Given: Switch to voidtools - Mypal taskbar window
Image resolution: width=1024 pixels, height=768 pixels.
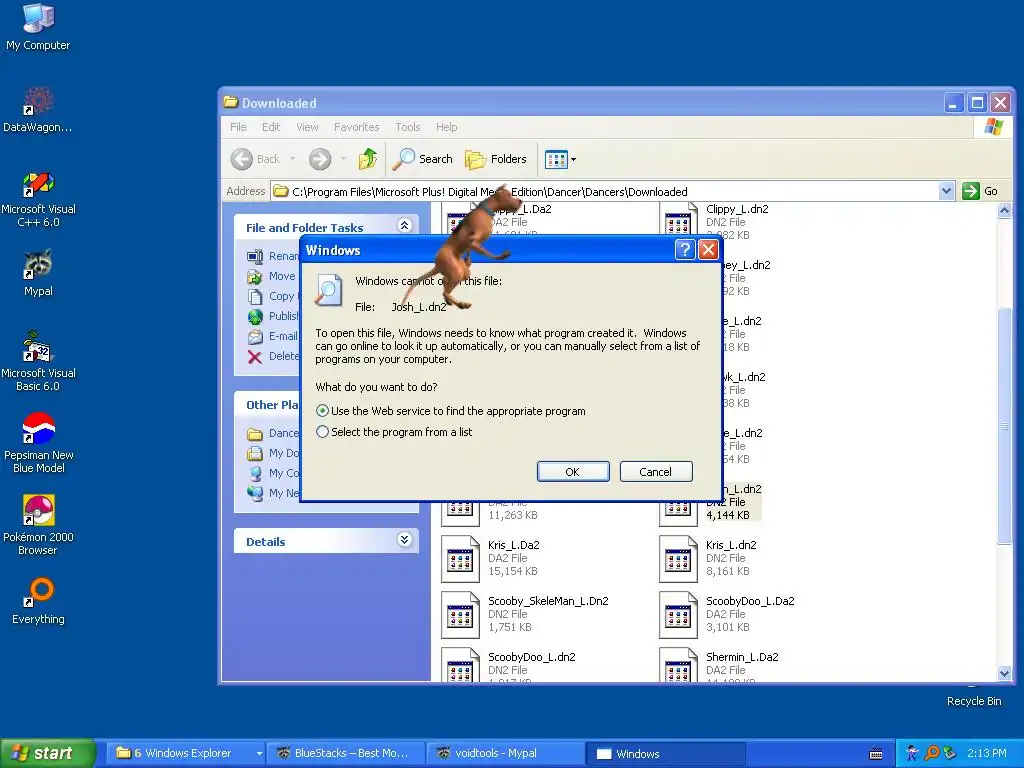Looking at the screenshot, I should pos(505,753).
